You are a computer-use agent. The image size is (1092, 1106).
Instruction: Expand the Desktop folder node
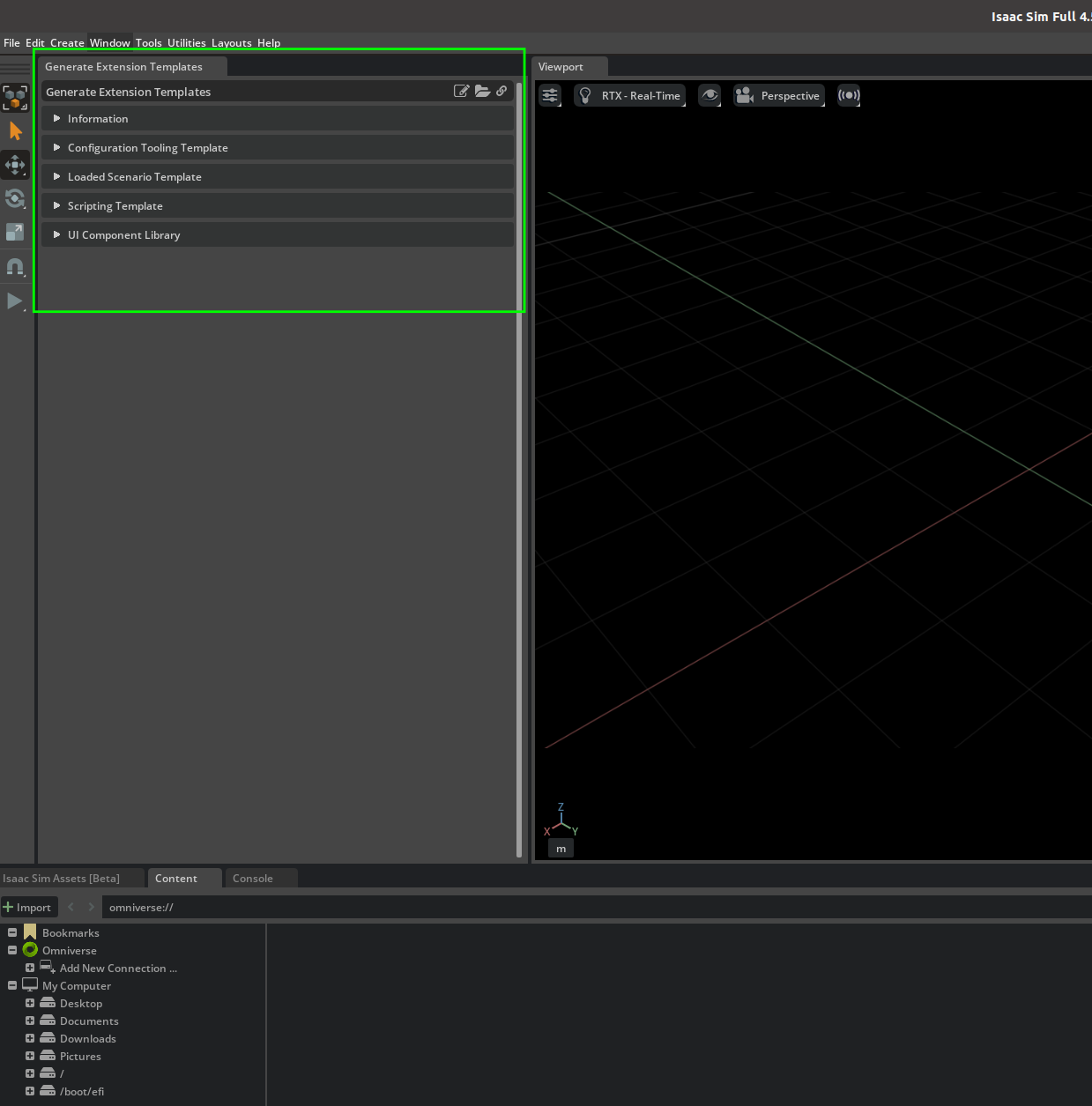point(30,1003)
